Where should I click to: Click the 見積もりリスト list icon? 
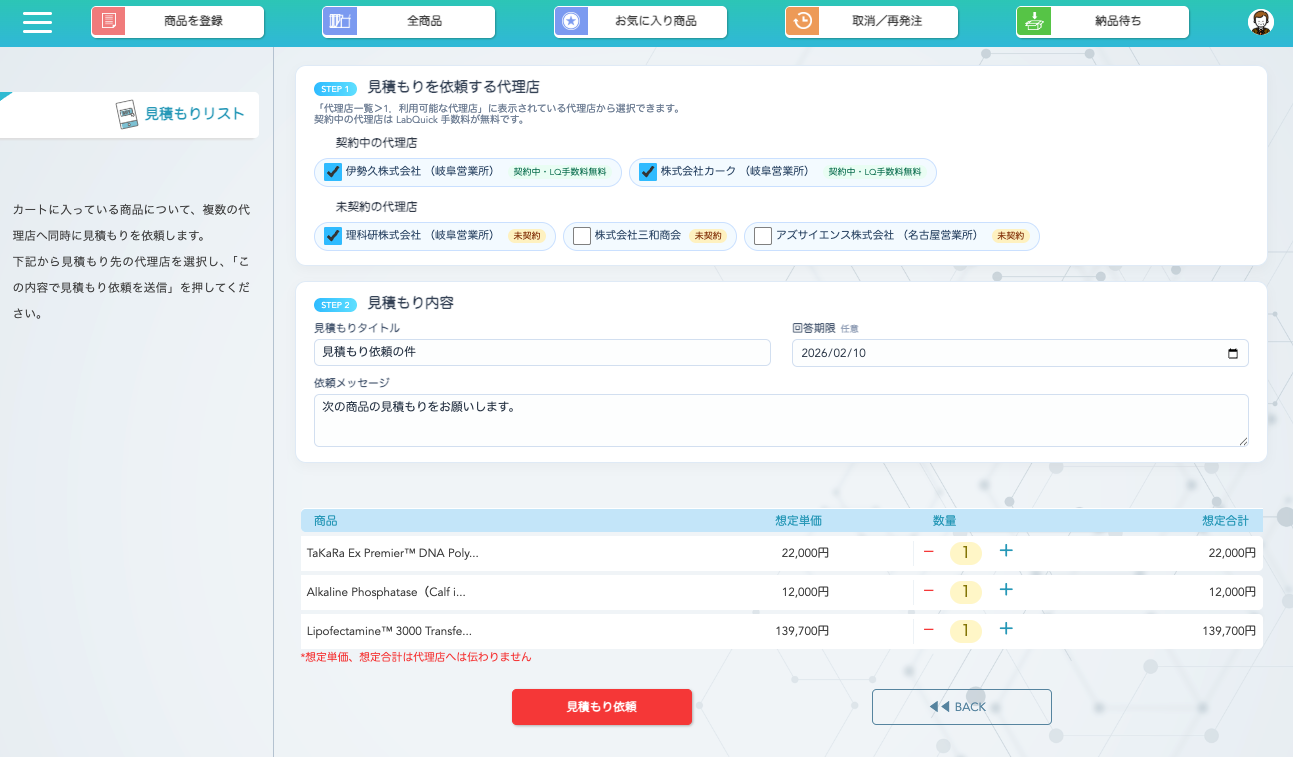[x=127, y=115]
